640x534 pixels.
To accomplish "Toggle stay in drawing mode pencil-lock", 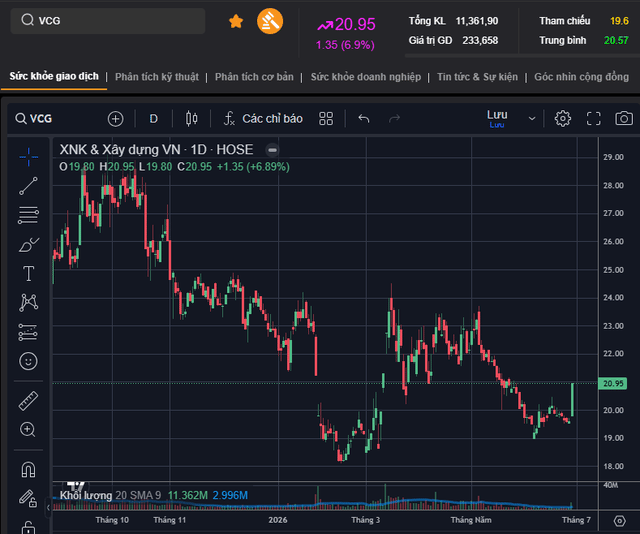I will coord(29,498).
